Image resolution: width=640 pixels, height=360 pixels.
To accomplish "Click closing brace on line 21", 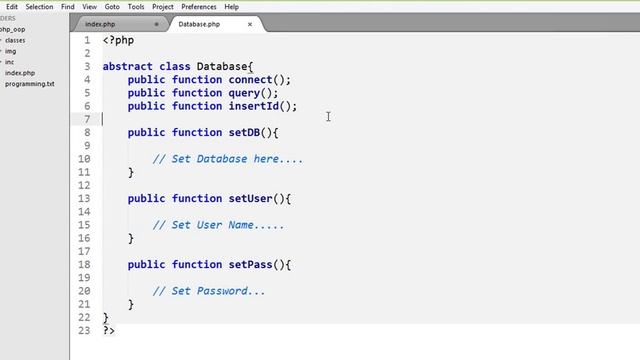I will tap(131, 304).
